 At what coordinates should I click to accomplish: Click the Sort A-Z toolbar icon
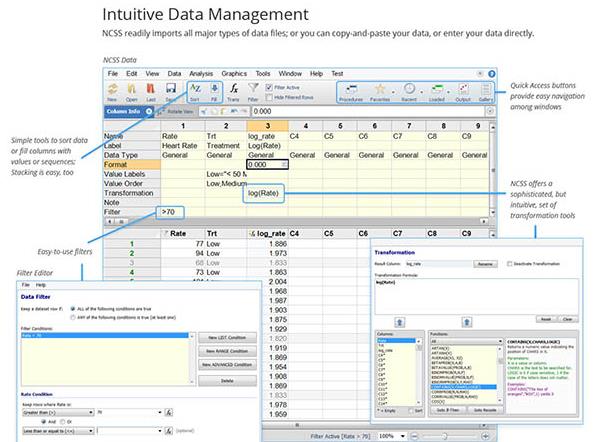click(195, 89)
